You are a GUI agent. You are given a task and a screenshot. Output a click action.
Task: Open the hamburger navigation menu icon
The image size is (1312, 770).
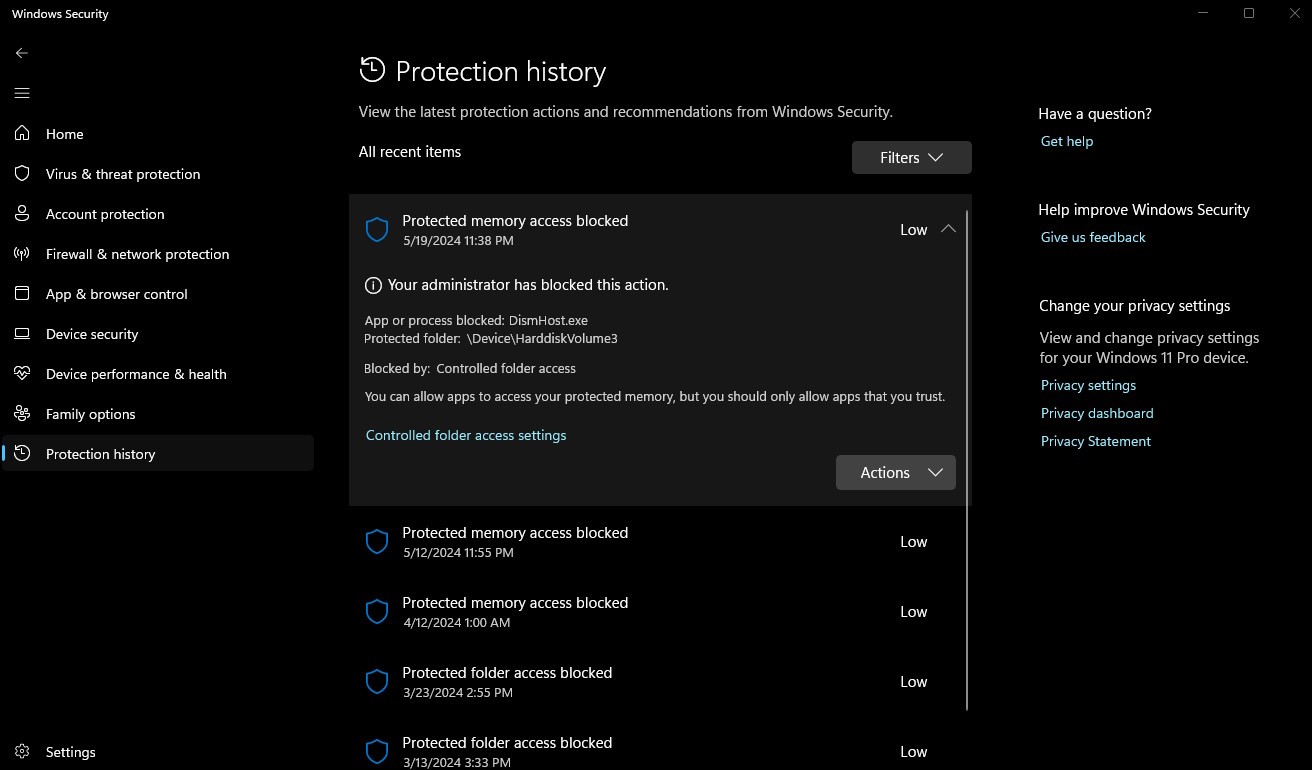[22, 93]
